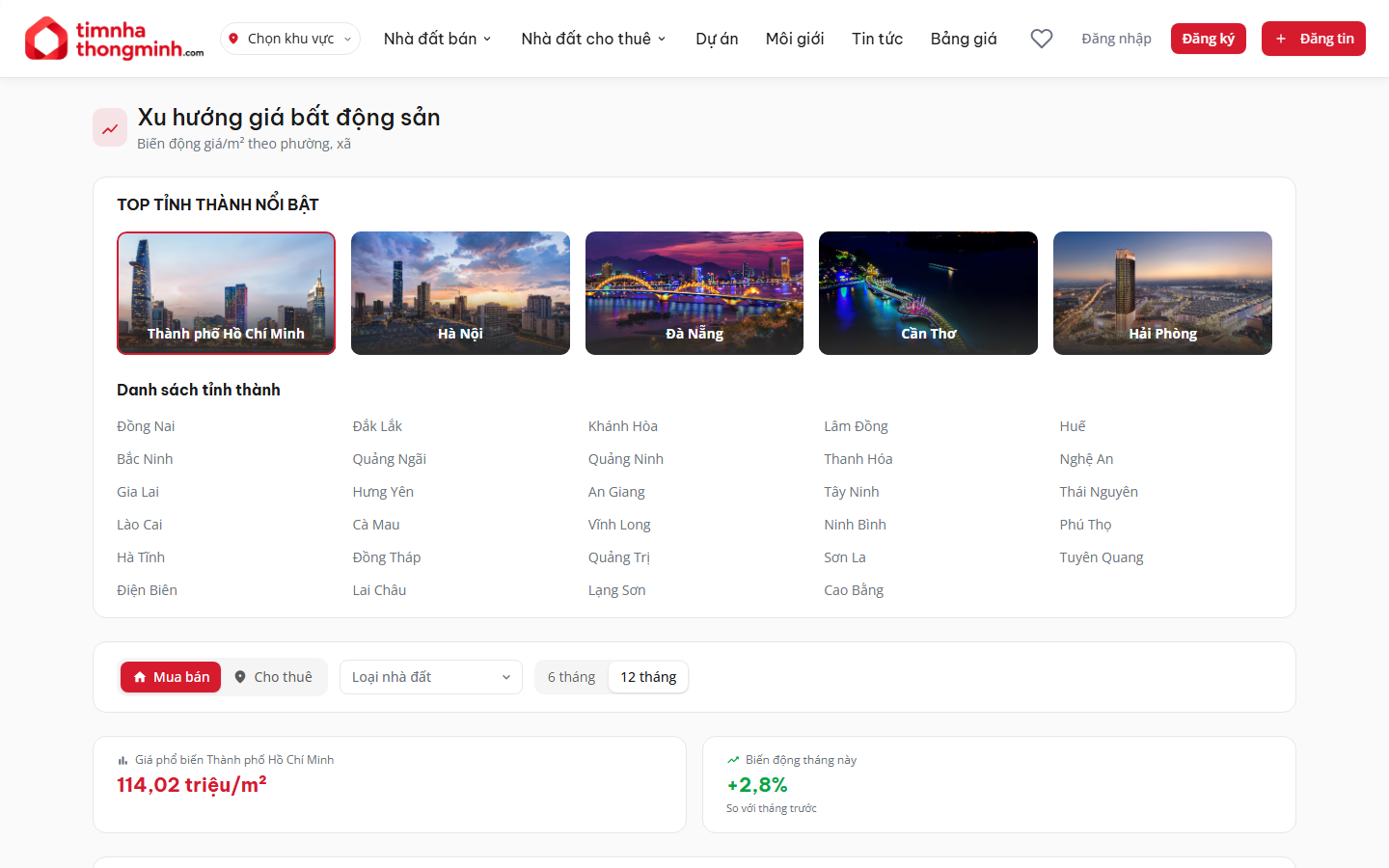Open the Gia Lai province link
The height and width of the screenshot is (868, 1389).
click(138, 492)
